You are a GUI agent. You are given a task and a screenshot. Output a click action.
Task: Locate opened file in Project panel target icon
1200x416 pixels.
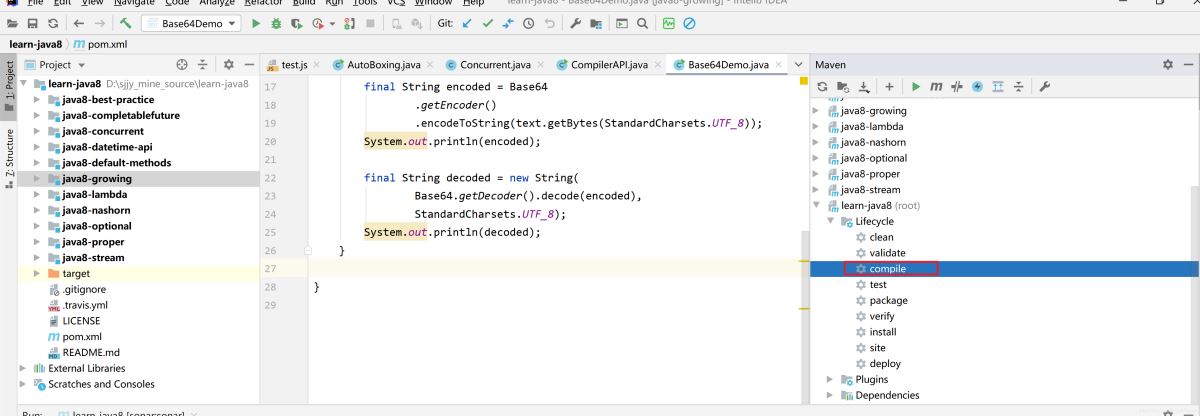coord(181,64)
